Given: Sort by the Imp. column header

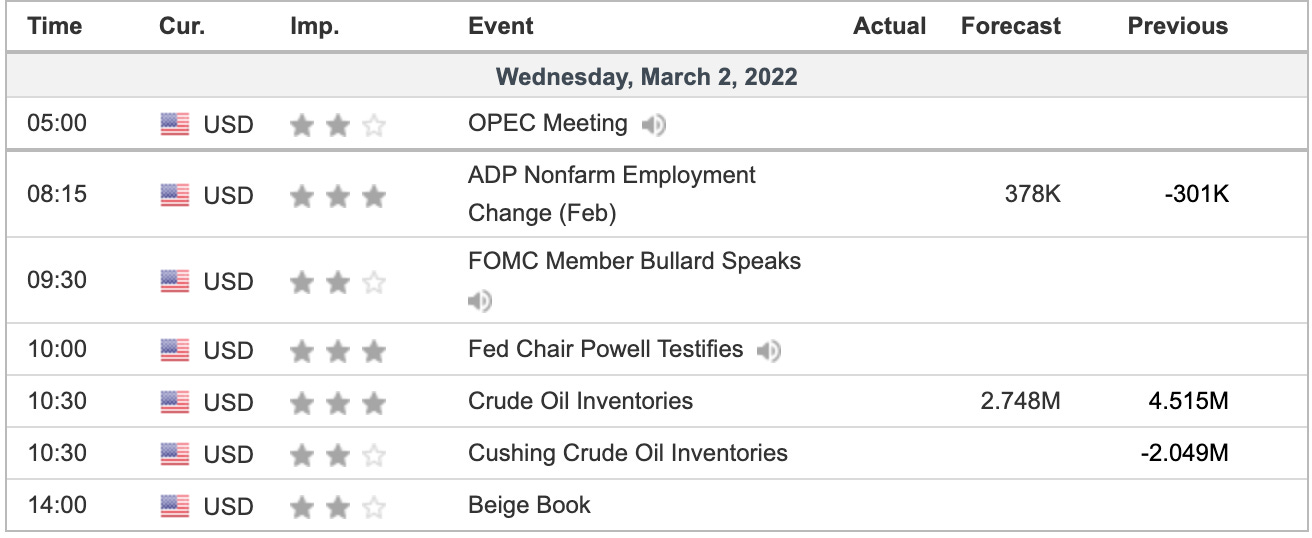Looking at the screenshot, I should 315,26.
